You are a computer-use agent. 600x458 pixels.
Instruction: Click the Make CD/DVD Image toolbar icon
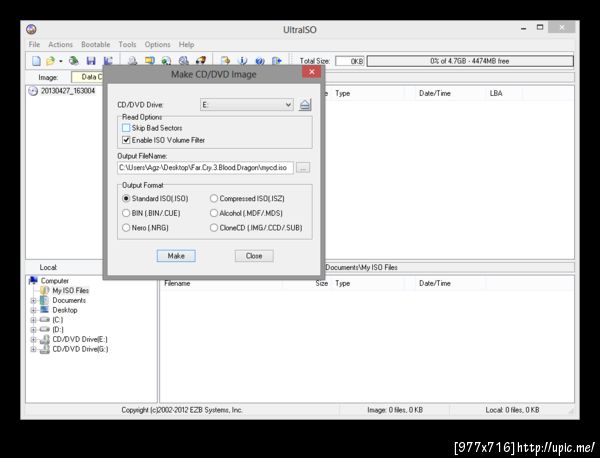click(x=132, y=61)
